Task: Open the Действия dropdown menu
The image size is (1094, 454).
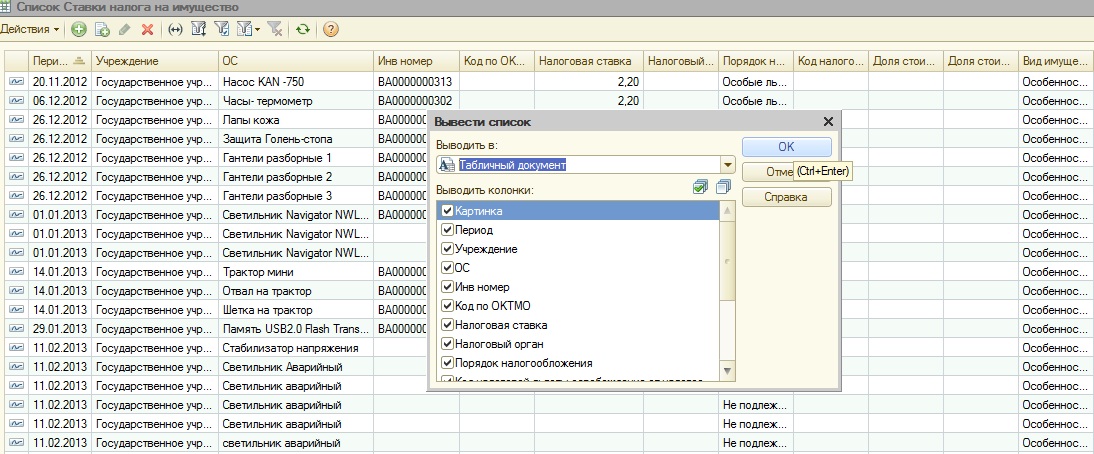Action: tap(30, 30)
